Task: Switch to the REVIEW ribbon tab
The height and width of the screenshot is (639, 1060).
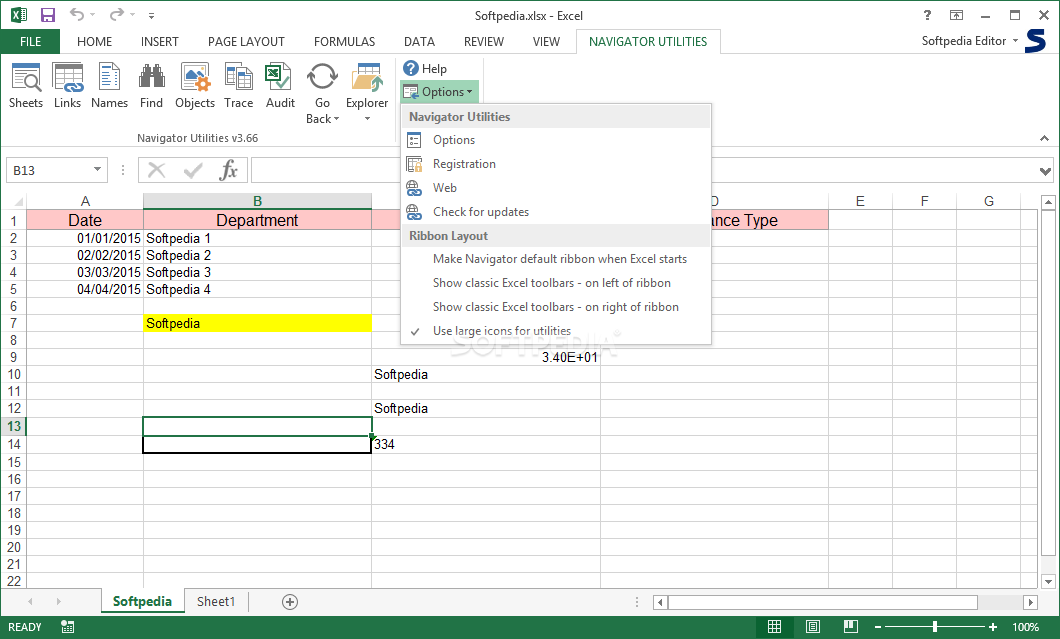Action: click(483, 41)
